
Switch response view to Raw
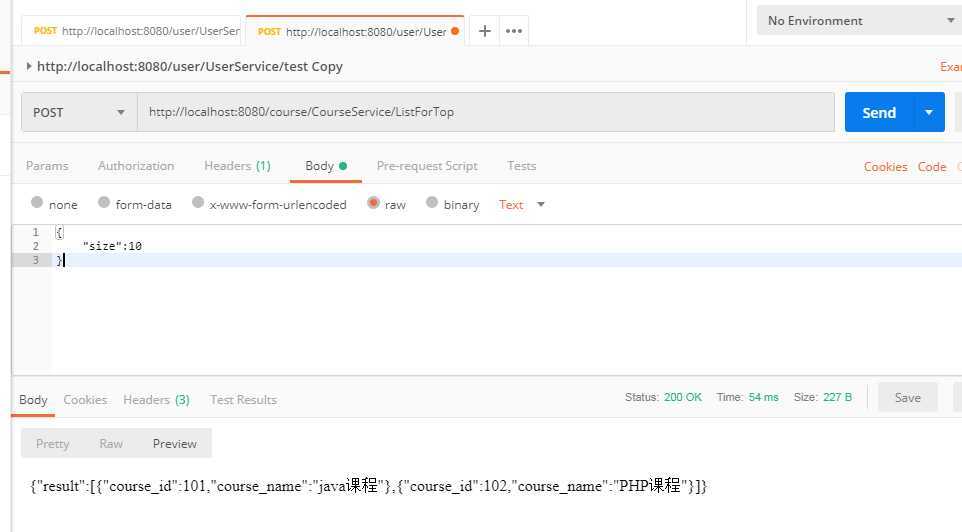111,443
